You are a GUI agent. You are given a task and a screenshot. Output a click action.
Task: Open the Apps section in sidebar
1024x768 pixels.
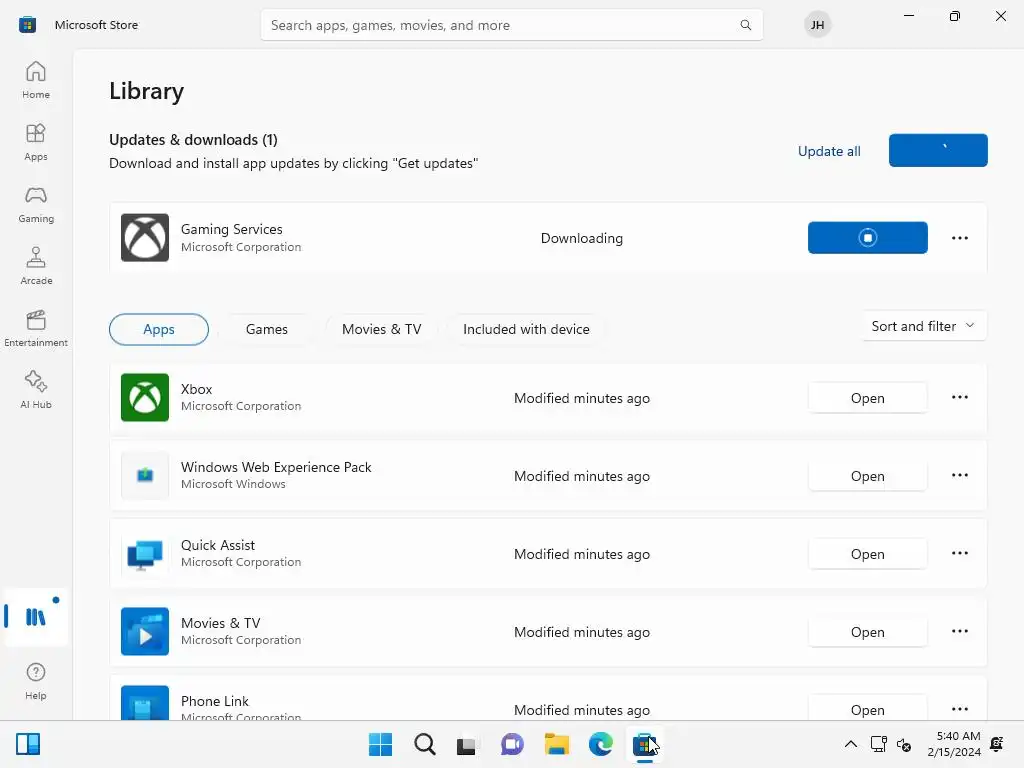point(36,142)
